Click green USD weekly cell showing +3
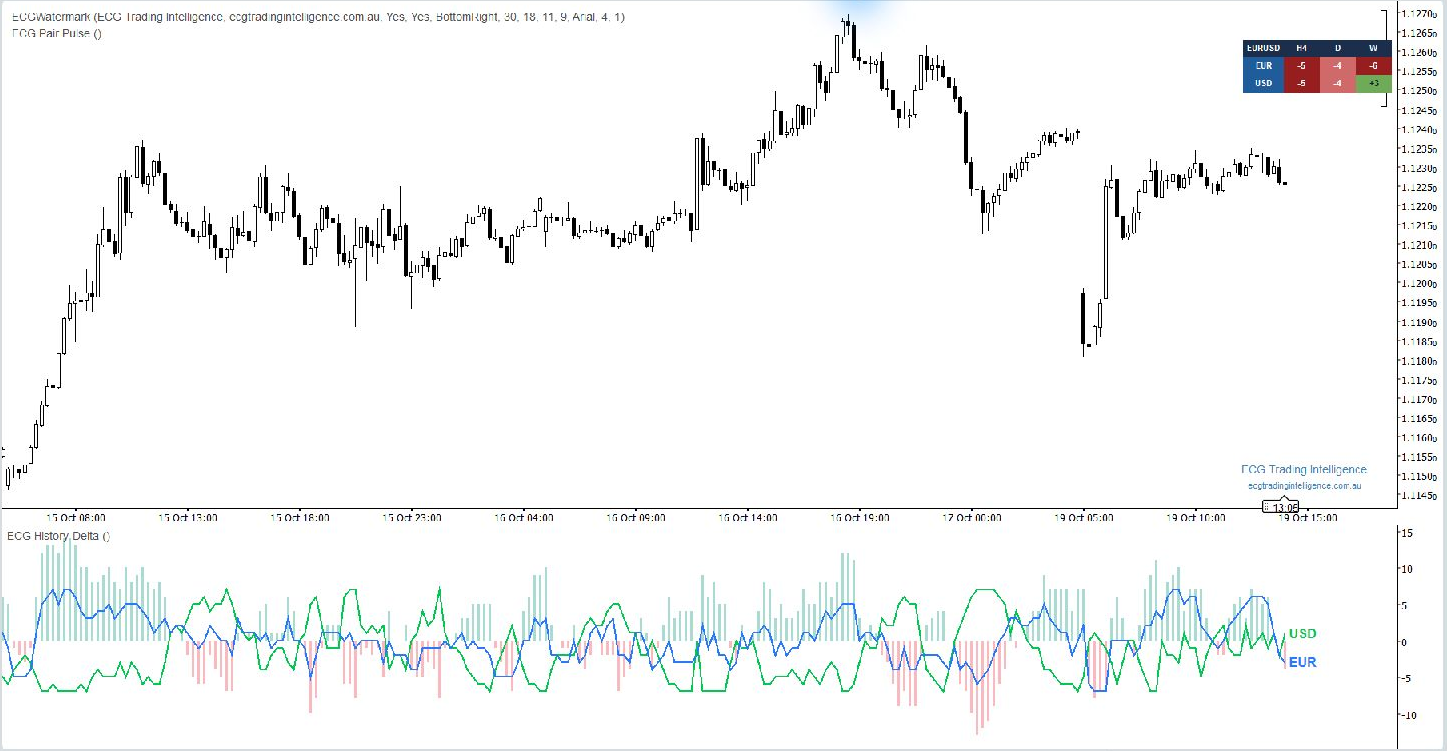The image size is (1447, 751). 1373,83
